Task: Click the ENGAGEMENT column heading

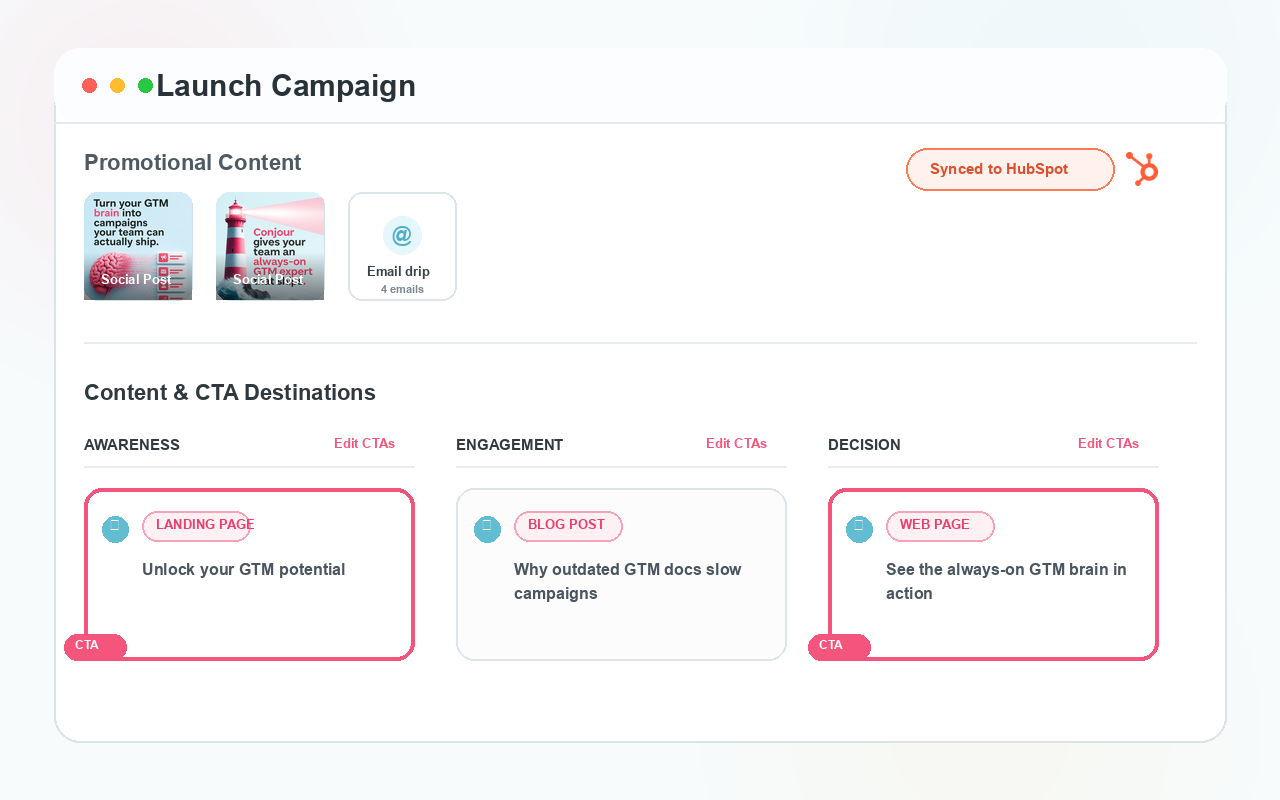Action: tap(510, 445)
